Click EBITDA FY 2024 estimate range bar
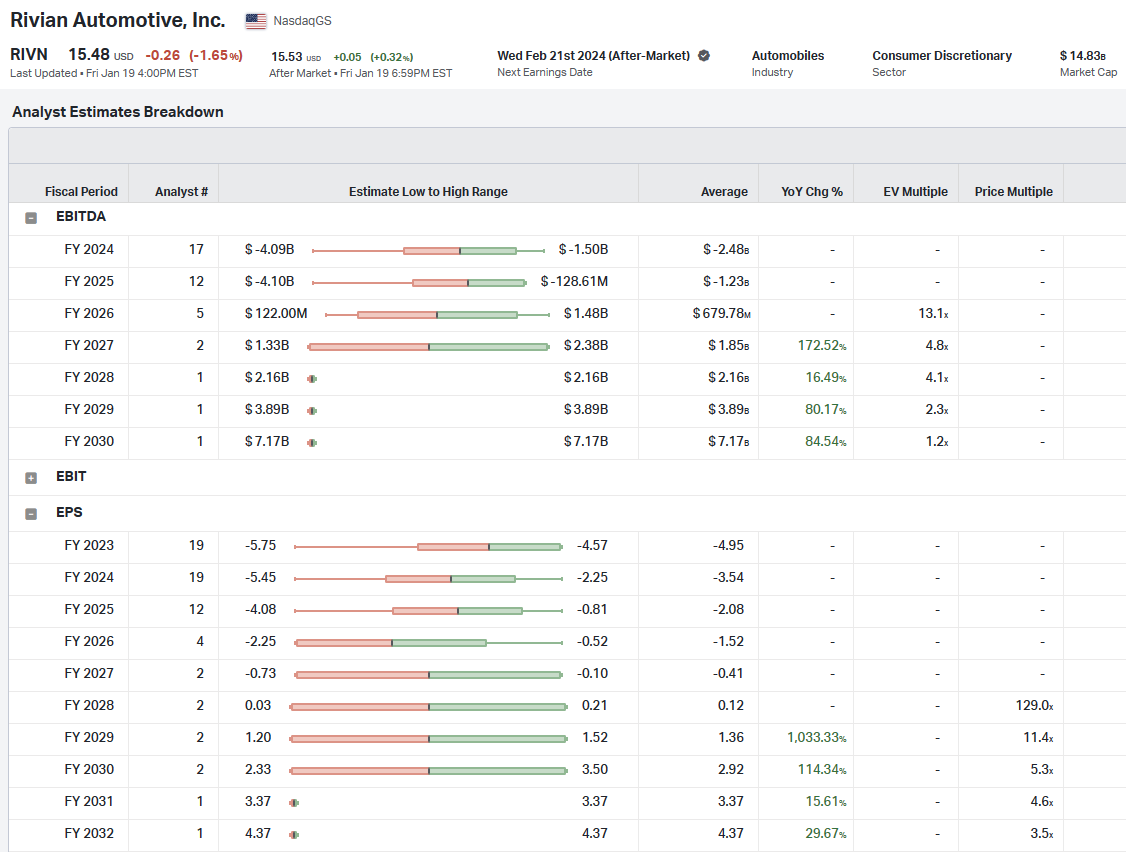This screenshot has height=852, width=1126. (x=429, y=251)
